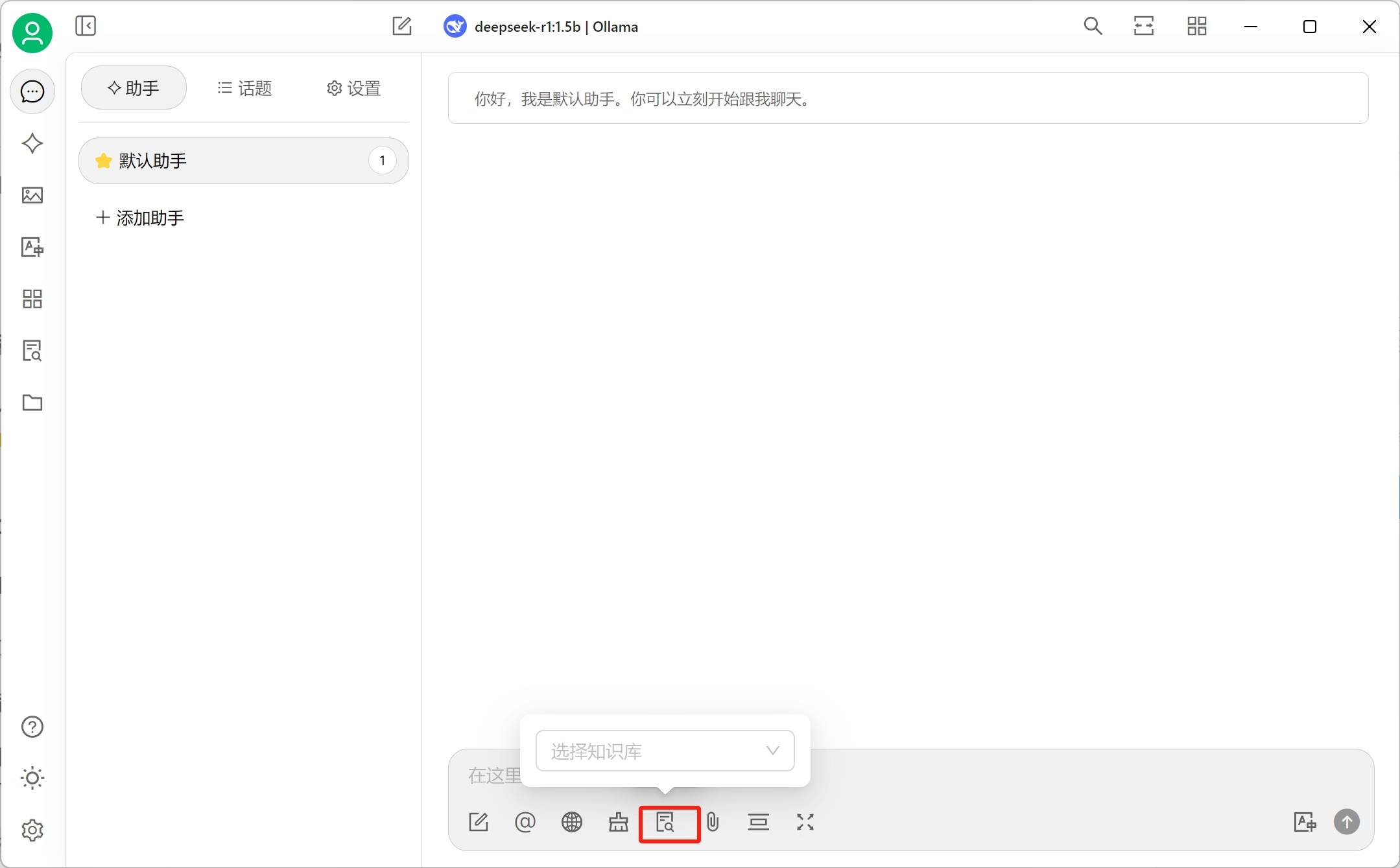Collapse the left assistant panel
Screen dimensions: 1400x868
[x=86, y=26]
